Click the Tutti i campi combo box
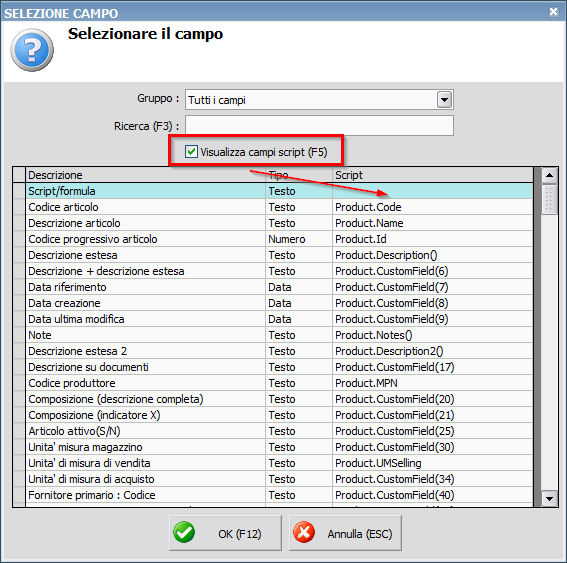 tap(319, 100)
